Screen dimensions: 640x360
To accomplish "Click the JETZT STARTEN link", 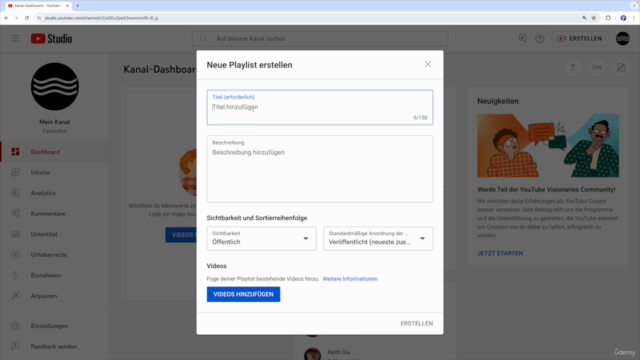I will [500, 253].
